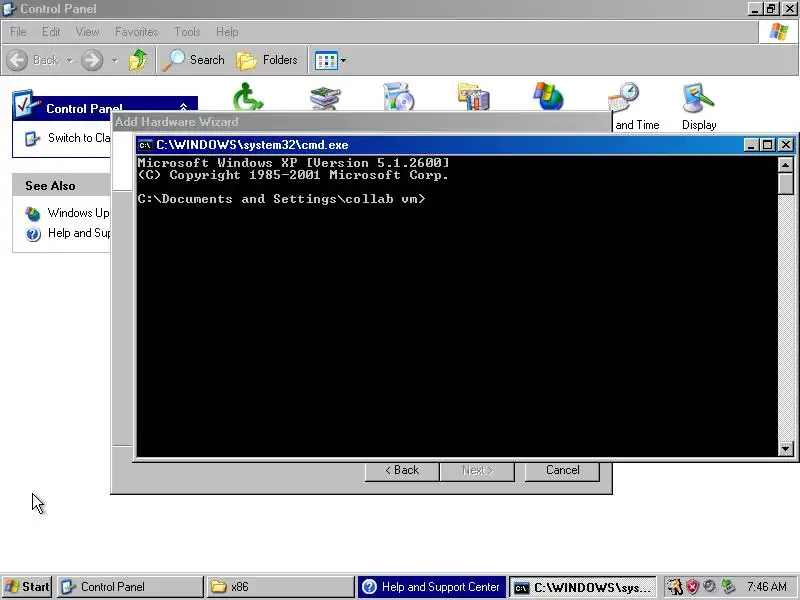Screen dimensions: 800x600
Task: Maximize the cmd.exe window
Action: [x=768, y=145]
